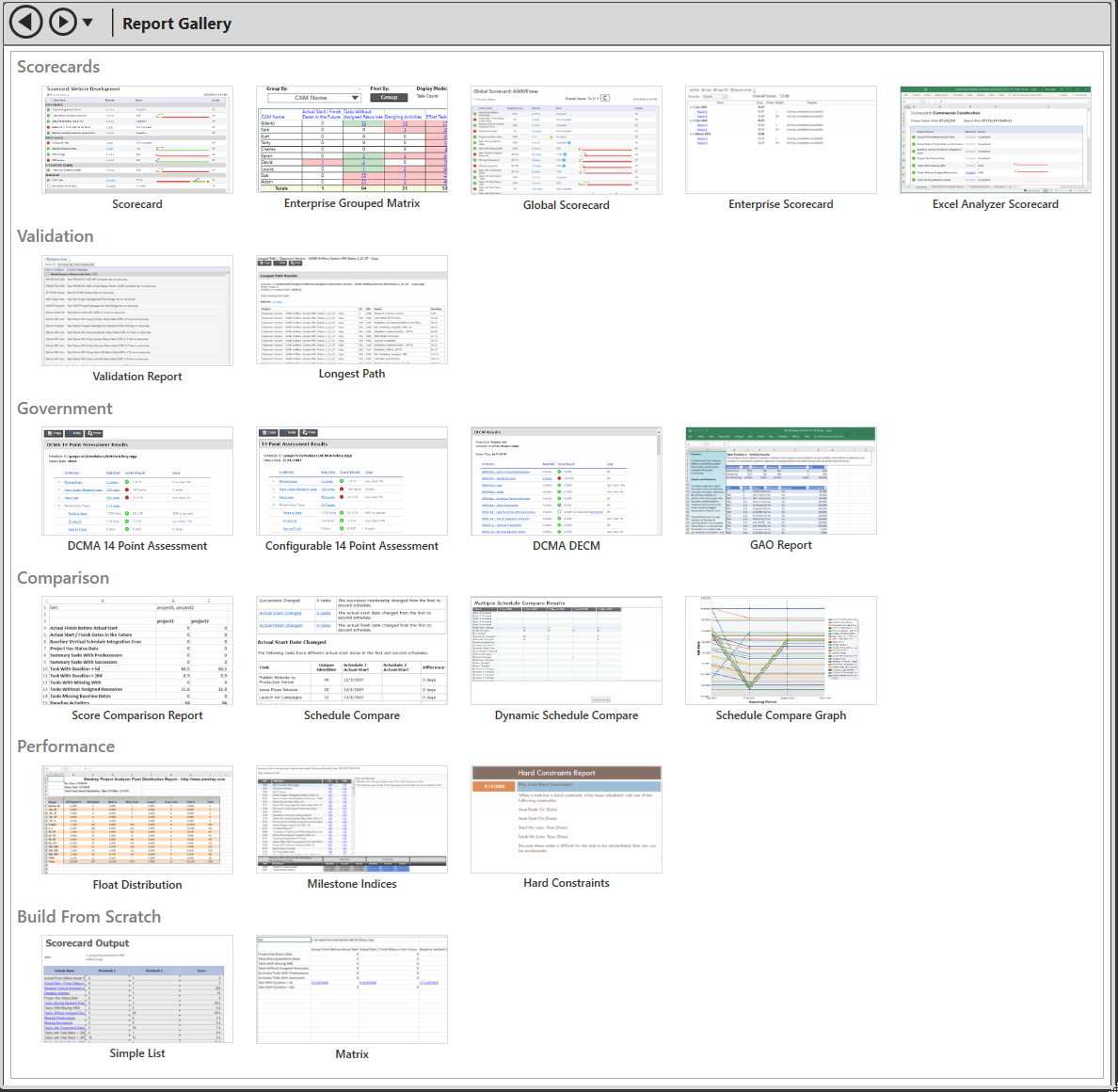Open the Score Comparison Report

point(137,650)
